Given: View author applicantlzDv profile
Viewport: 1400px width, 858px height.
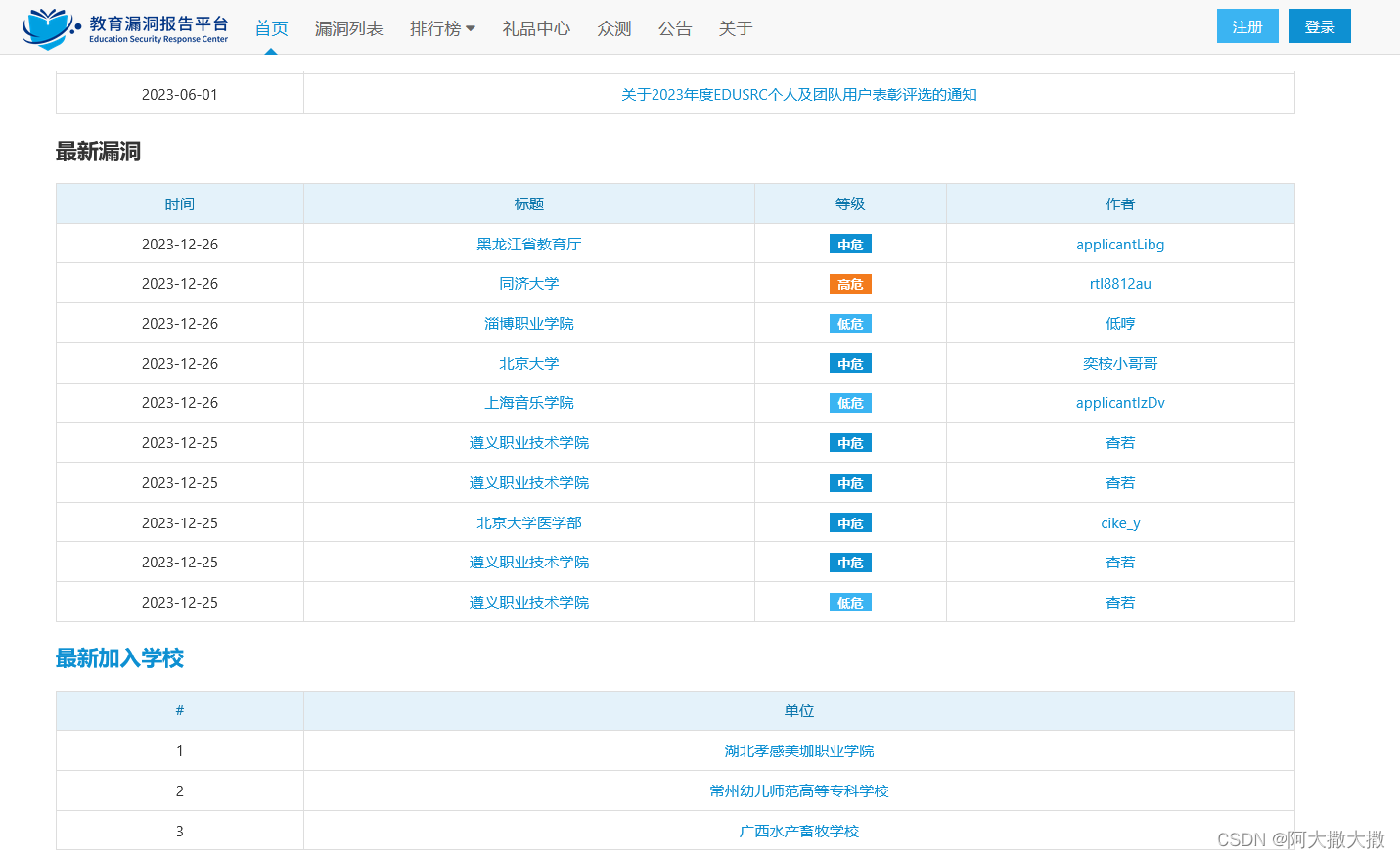Looking at the screenshot, I should click(x=1120, y=403).
